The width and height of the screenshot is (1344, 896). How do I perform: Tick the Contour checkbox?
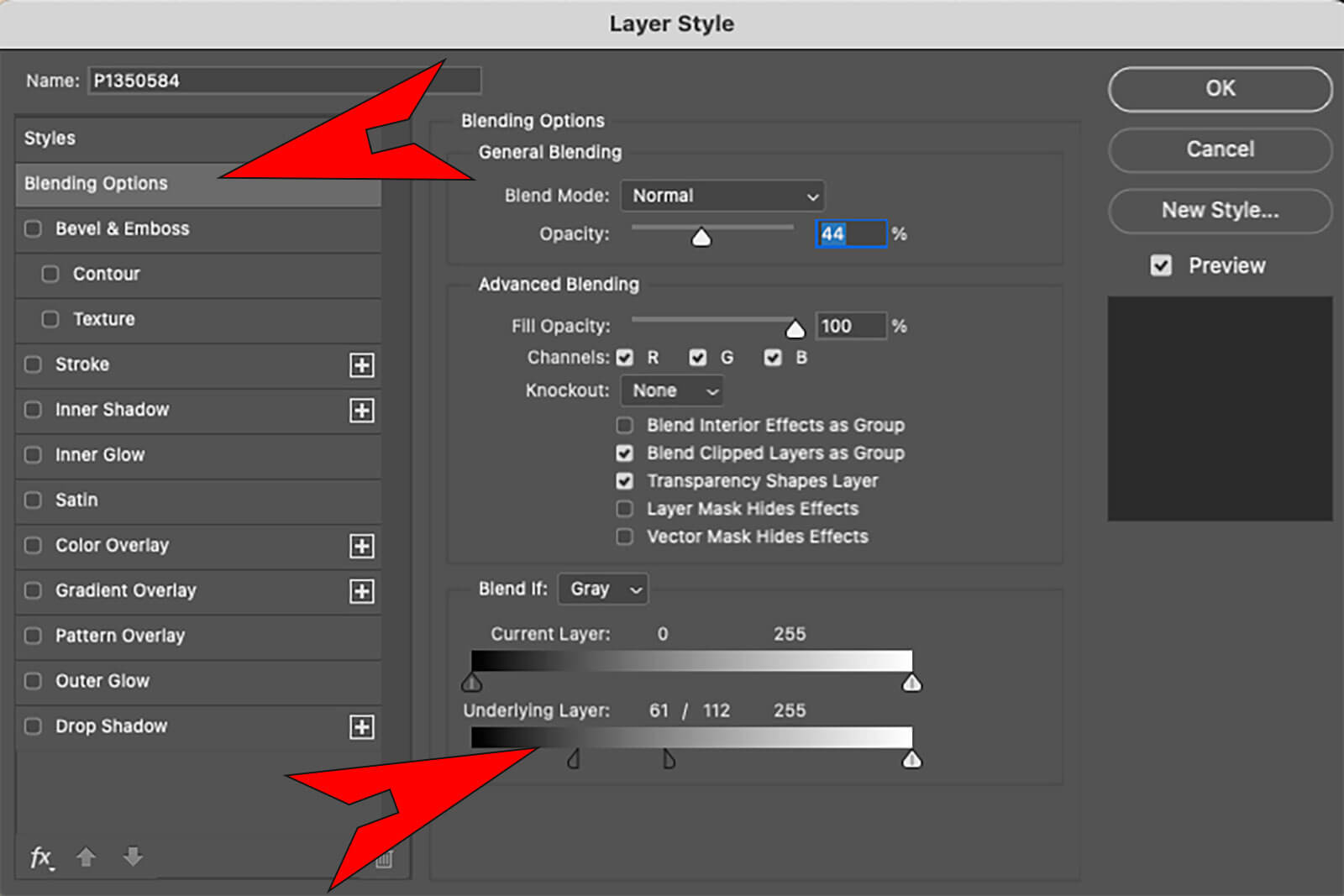coord(50,274)
